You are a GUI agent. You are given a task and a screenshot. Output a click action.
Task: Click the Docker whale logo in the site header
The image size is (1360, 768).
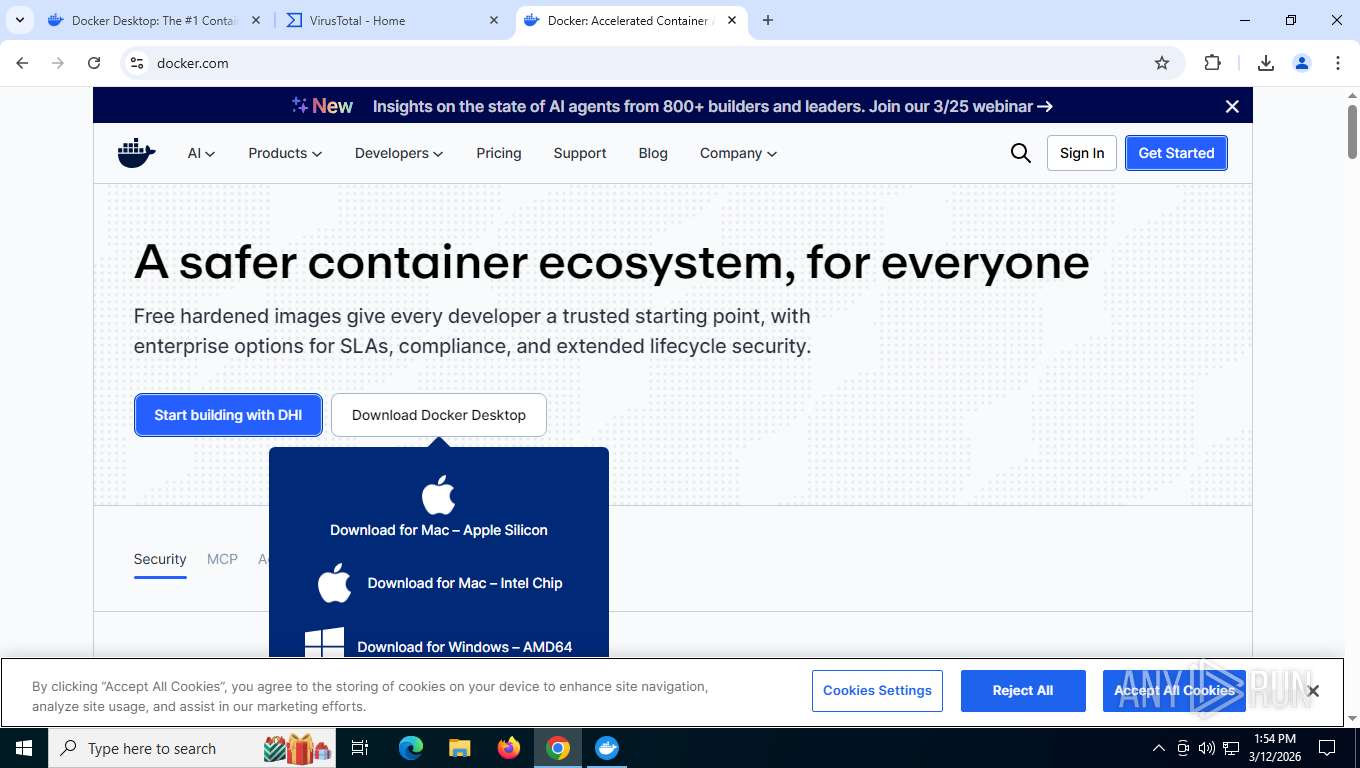[137, 153]
